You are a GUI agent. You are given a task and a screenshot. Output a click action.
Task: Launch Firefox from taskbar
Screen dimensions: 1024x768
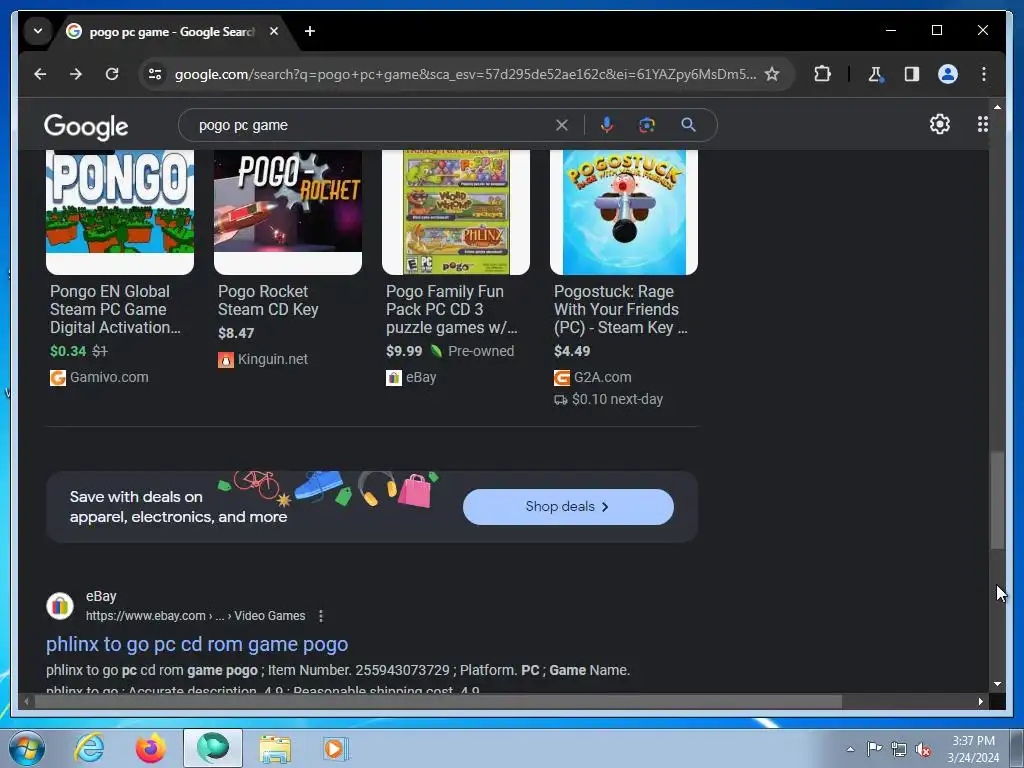(150, 748)
